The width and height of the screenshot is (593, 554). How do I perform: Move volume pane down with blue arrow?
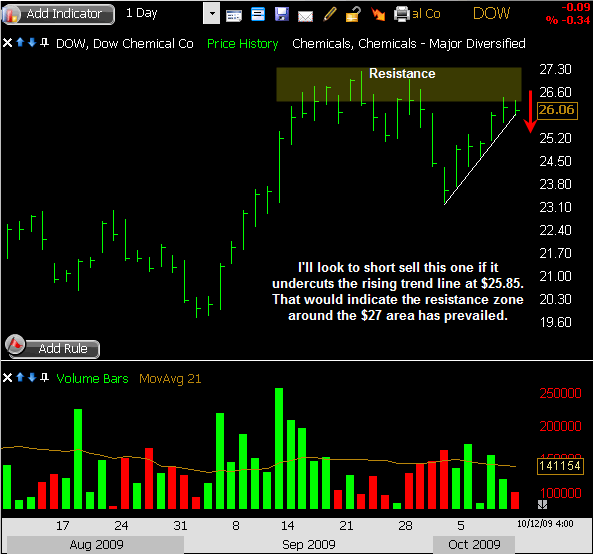(32, 377)
